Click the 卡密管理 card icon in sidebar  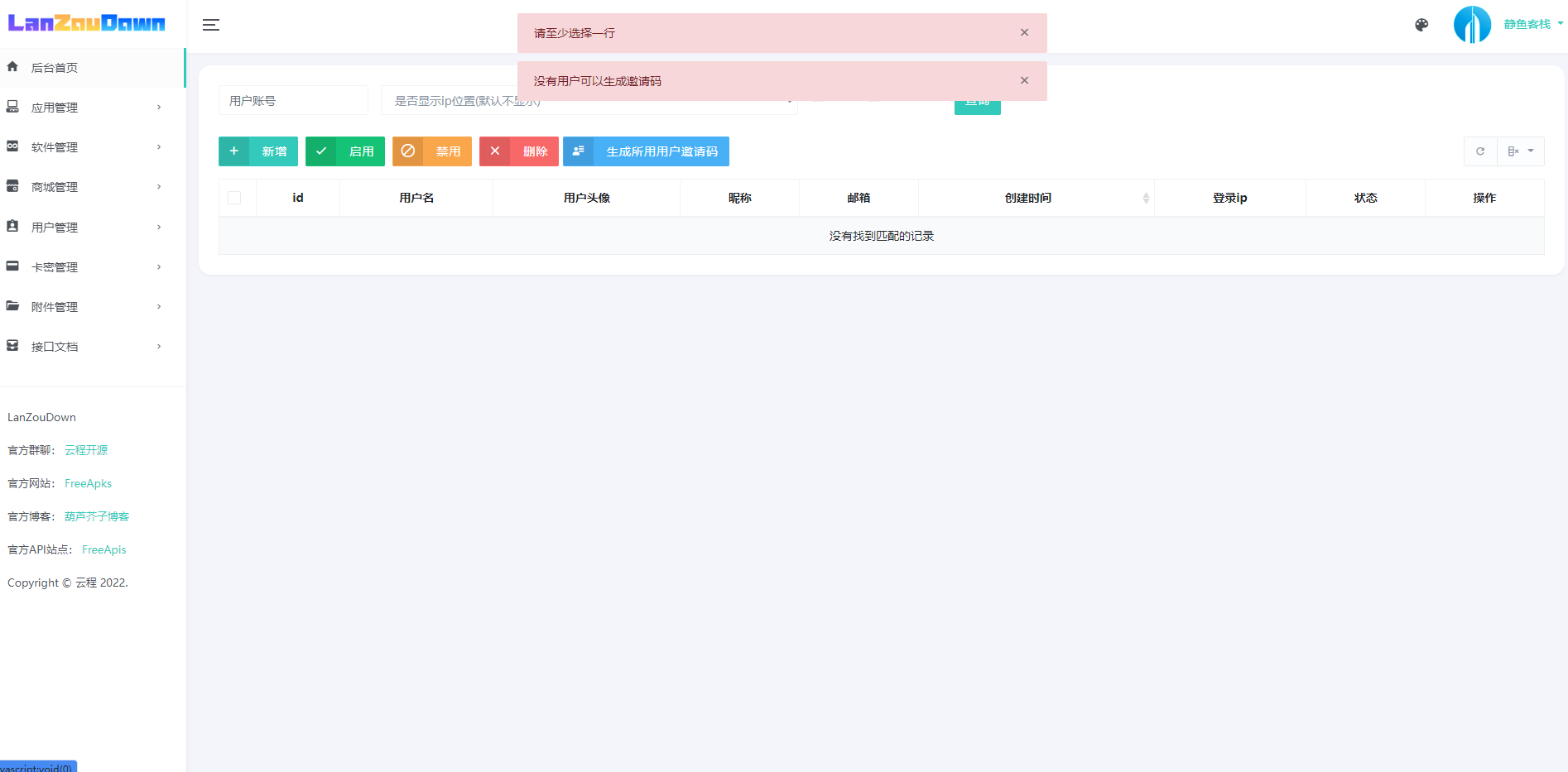tap(12, 266)
